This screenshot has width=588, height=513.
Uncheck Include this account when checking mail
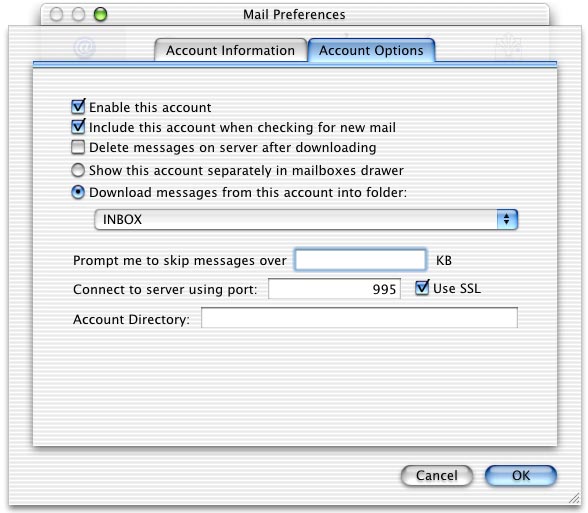[78, 127]
